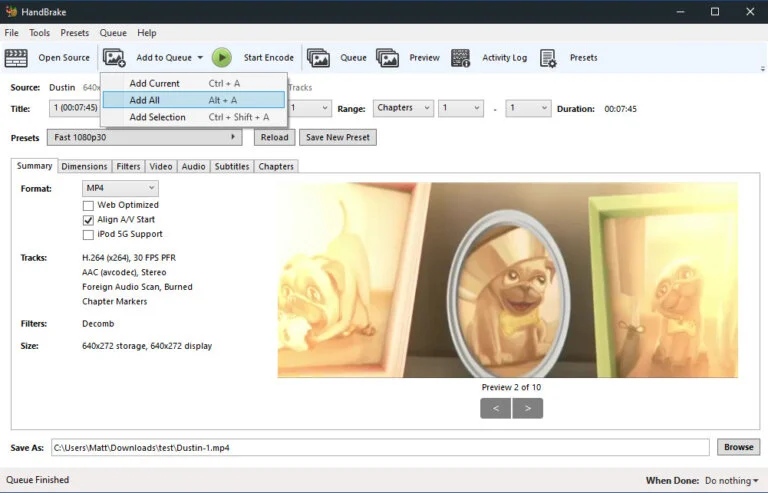Toggle the Web Optimized checkbox
The height and width of the screenshot is (493, 768).
(88, 205)
